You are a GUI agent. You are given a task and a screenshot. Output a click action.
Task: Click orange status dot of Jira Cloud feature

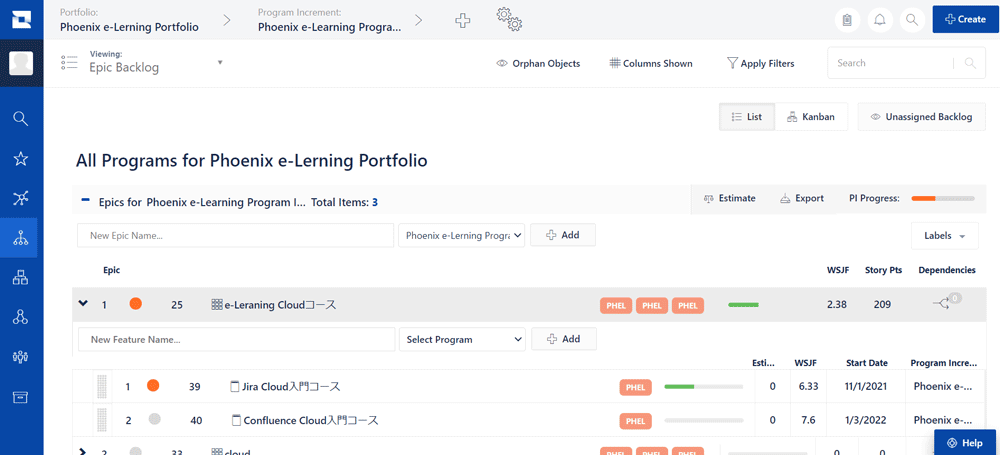(x=152, y=385)
